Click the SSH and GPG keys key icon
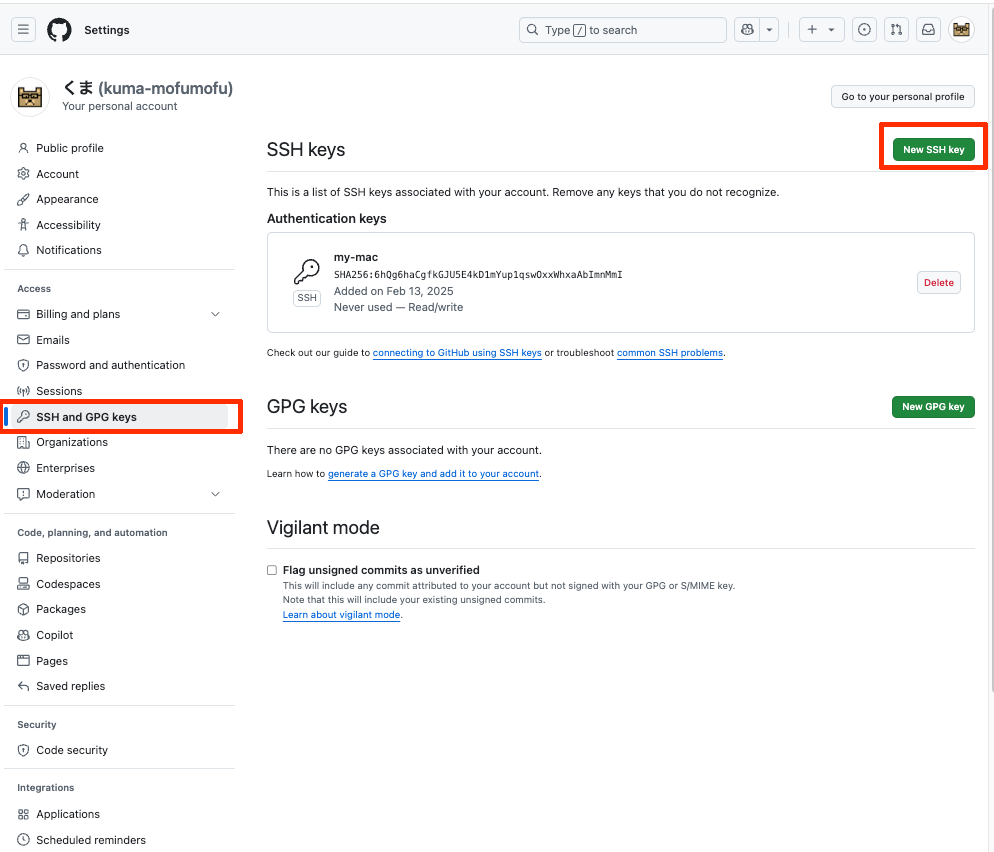 pyautogui.click(x=23, y=416)
